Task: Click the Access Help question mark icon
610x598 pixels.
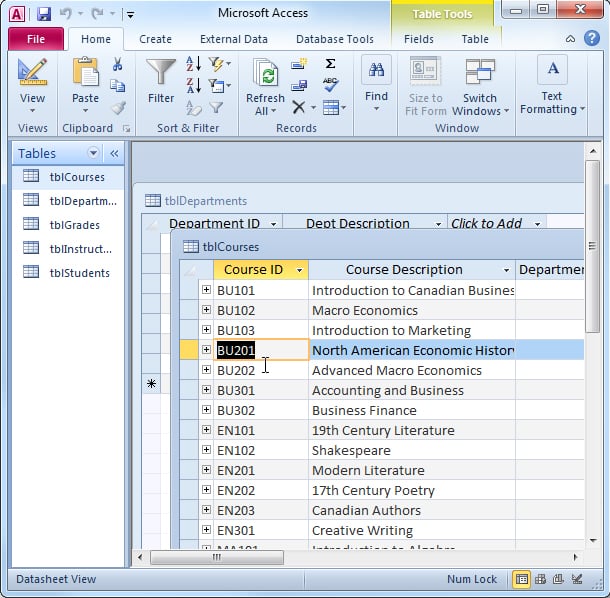Action: [592, 39]
